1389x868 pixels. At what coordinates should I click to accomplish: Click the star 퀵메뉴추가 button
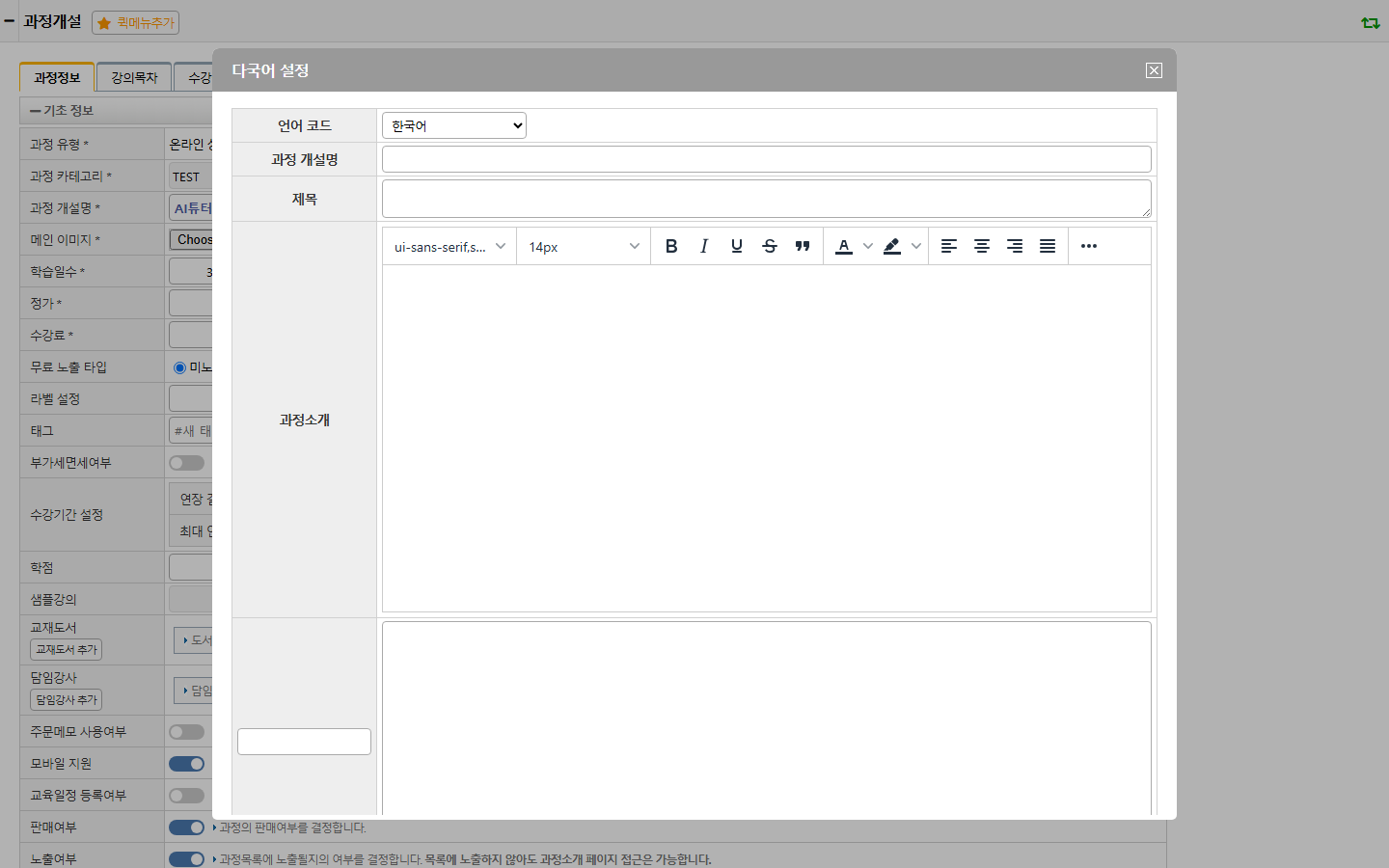[136, 22]
